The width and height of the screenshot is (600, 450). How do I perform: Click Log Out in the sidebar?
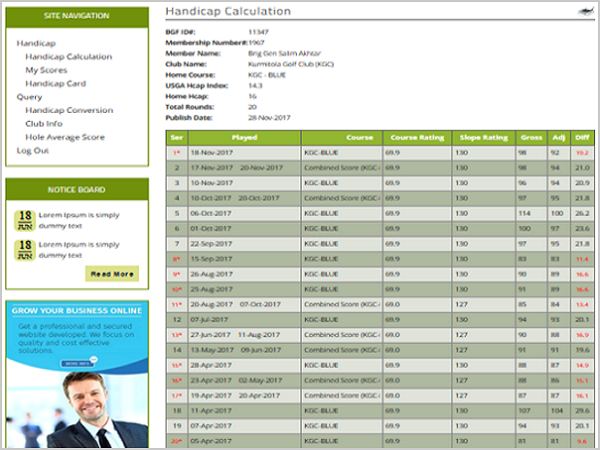point(33,151)
